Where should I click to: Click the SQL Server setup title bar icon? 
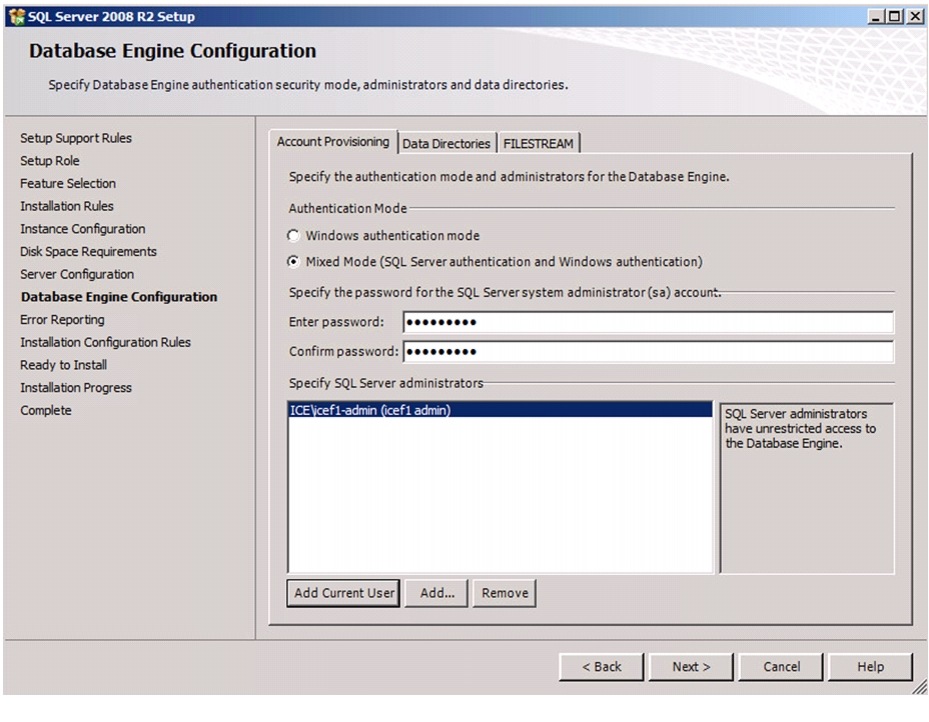tap(17, 17)
